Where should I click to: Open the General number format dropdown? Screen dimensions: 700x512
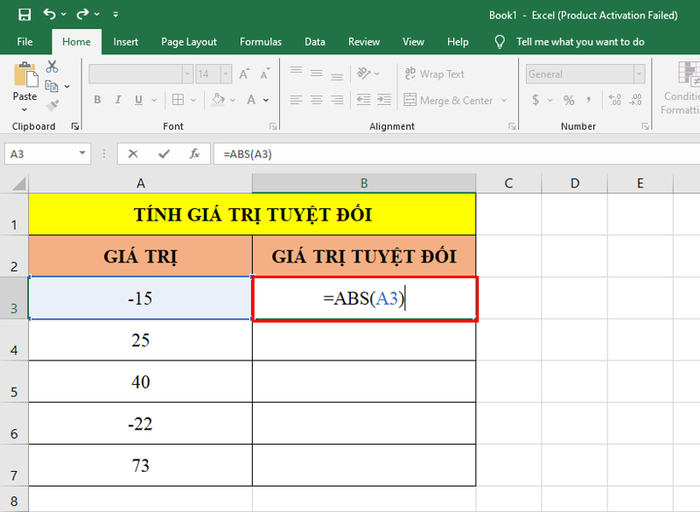point(639,74)
